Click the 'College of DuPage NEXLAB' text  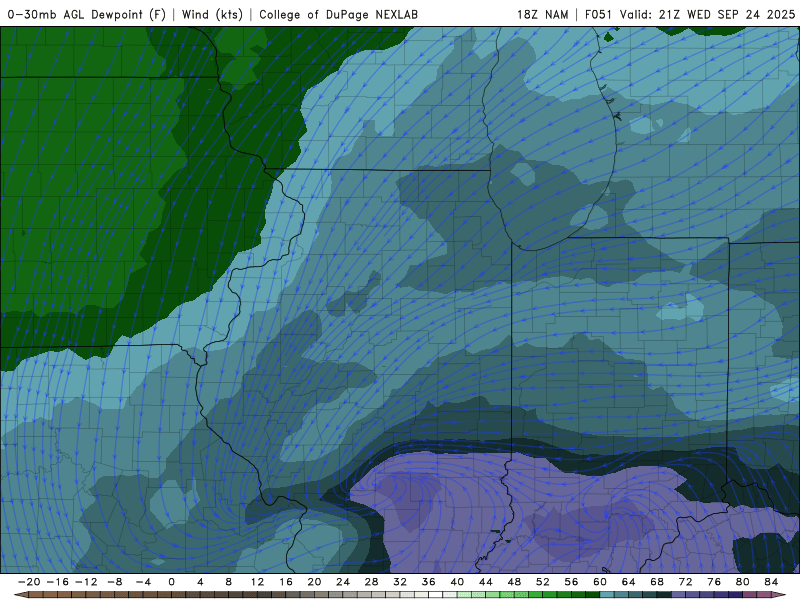(x=338, y=14)
